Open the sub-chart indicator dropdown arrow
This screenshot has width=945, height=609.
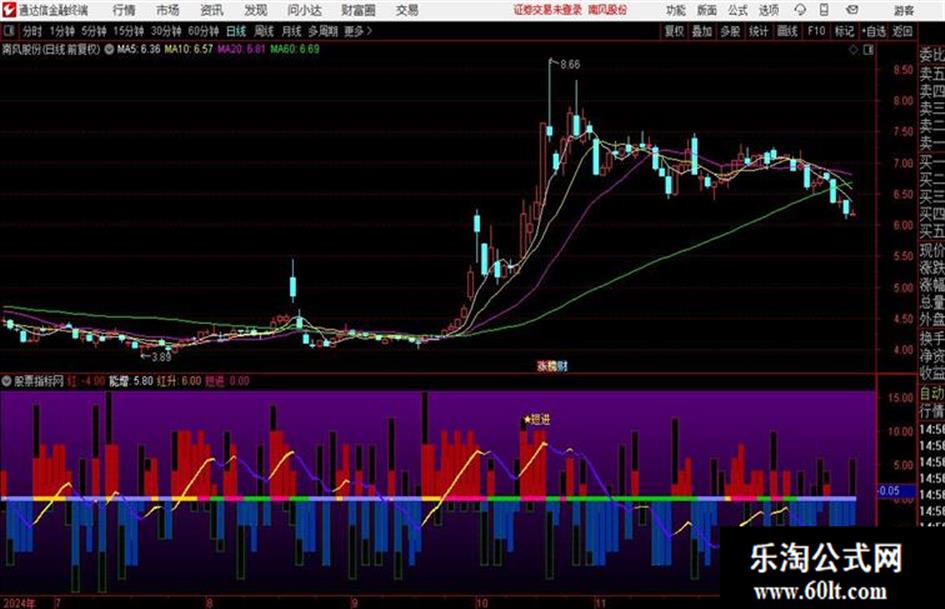pyautogui.click(x=7, y=381)
